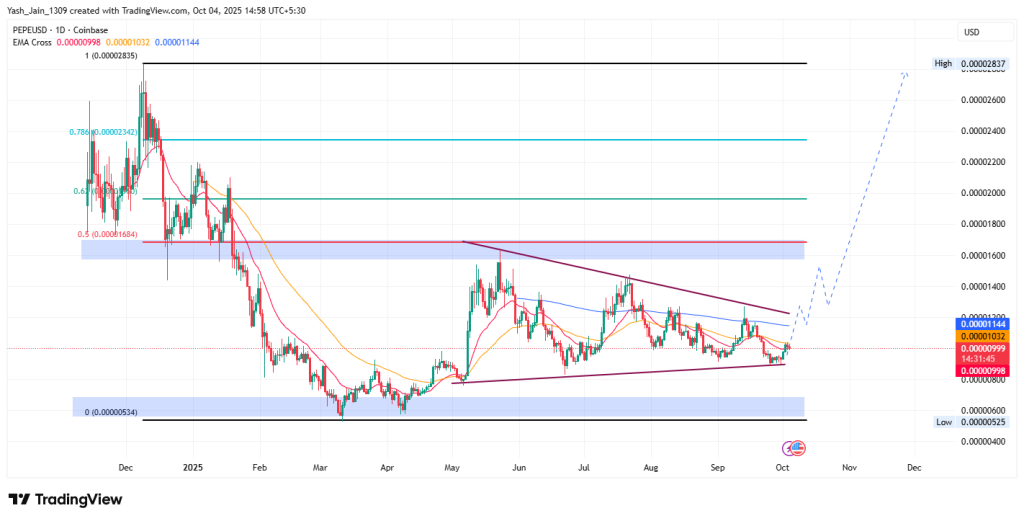The width and height of the screenshot is (1024, 521).
Task: Select the lower blue support zone rectangle
Action: coord(438,406)
